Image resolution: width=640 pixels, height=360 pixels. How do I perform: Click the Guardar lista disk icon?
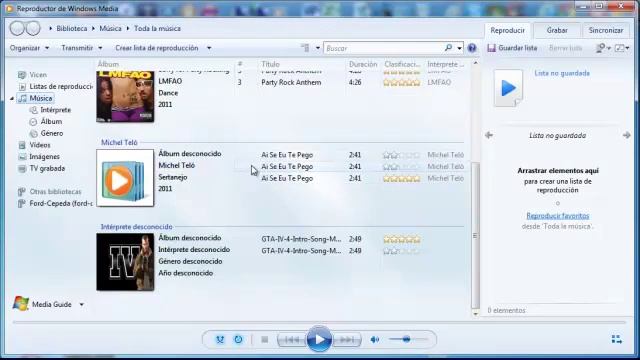491,48
